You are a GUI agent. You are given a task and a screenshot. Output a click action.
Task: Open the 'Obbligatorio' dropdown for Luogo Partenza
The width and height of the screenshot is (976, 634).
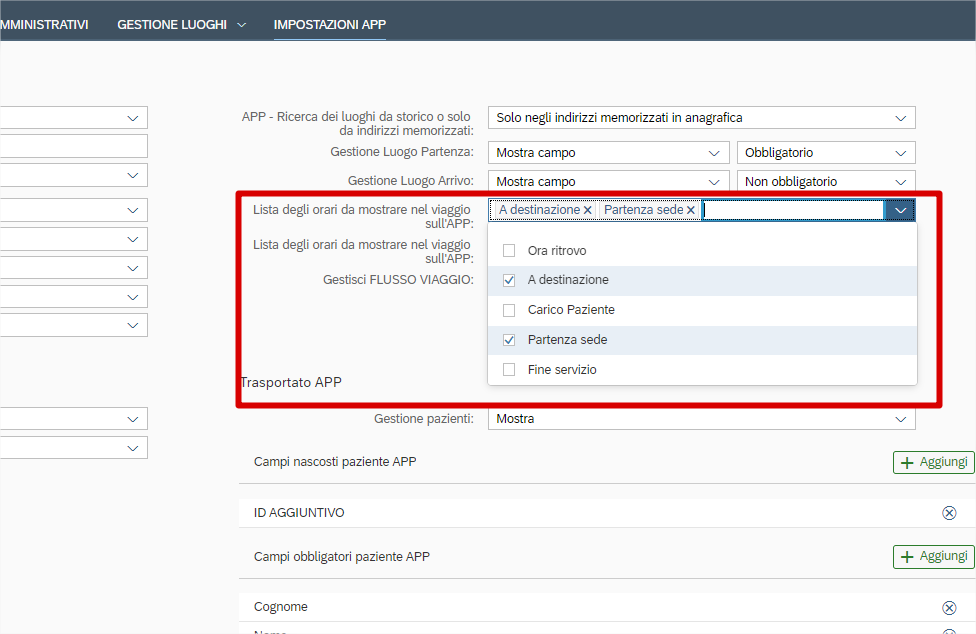coord(825,153)
